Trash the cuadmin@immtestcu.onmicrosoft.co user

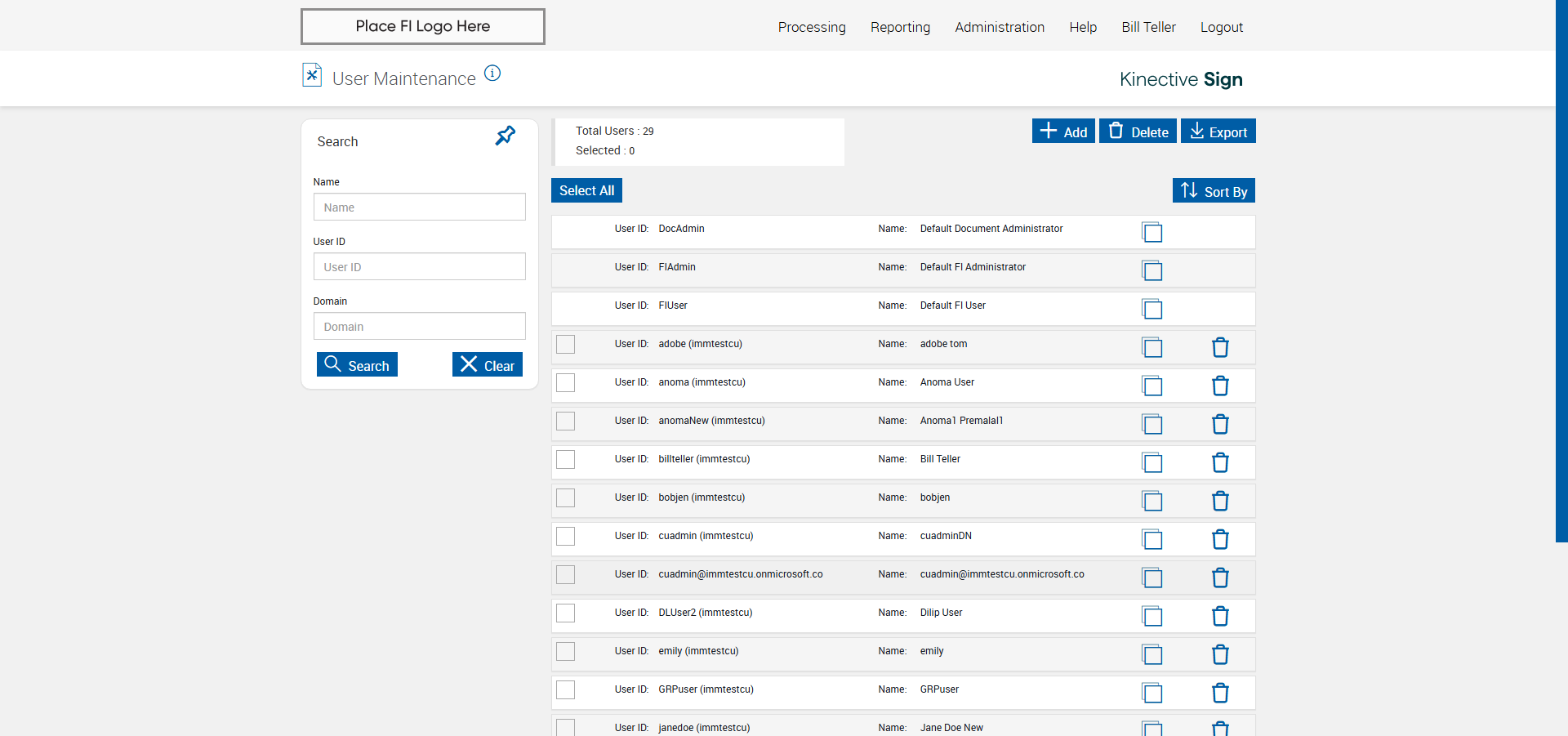coord(1220,578)
